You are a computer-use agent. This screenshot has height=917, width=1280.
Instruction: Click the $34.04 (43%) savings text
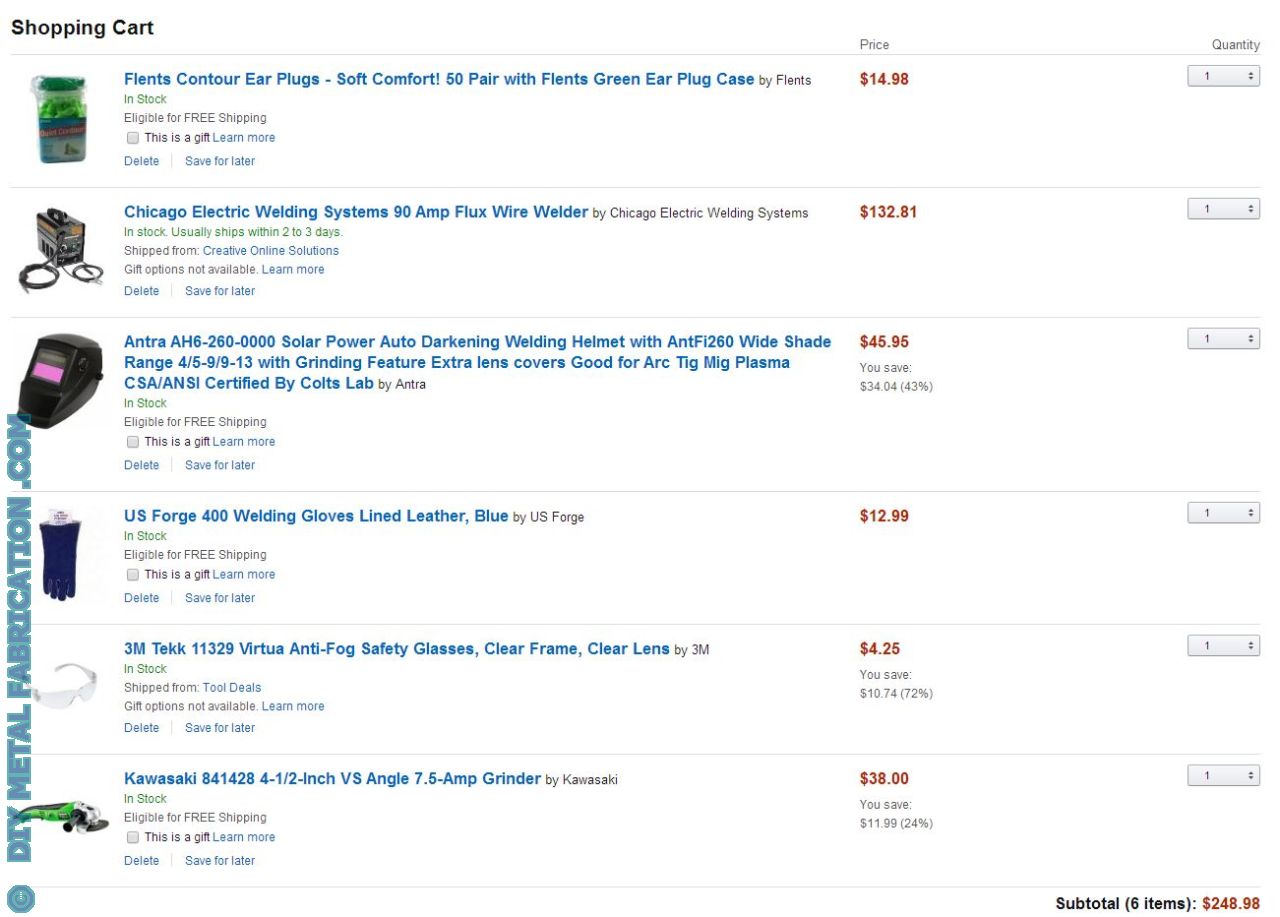point(896,387)
